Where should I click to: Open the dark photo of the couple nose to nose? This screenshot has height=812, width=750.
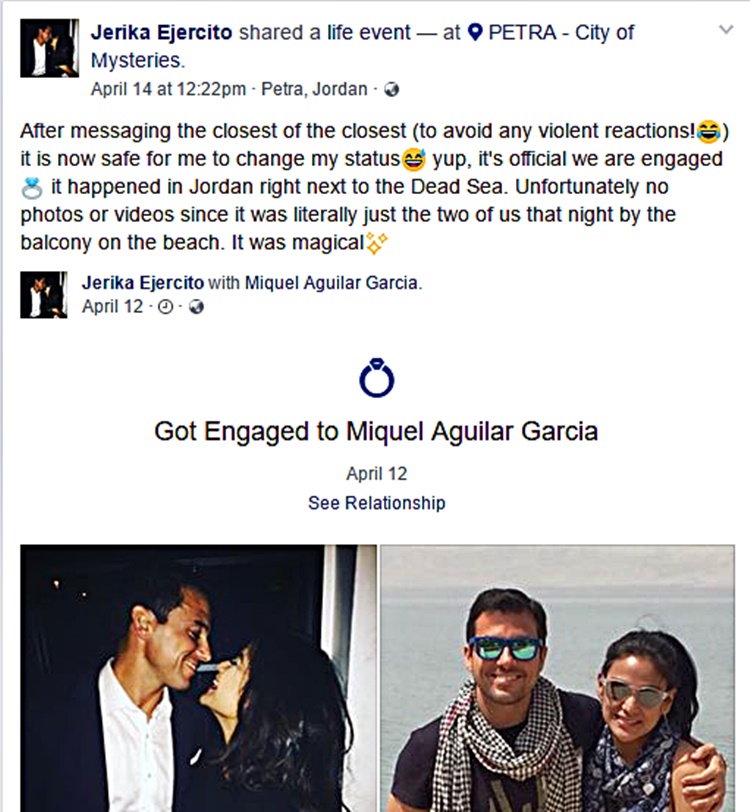pyautogui.click(x=198, y=678)
